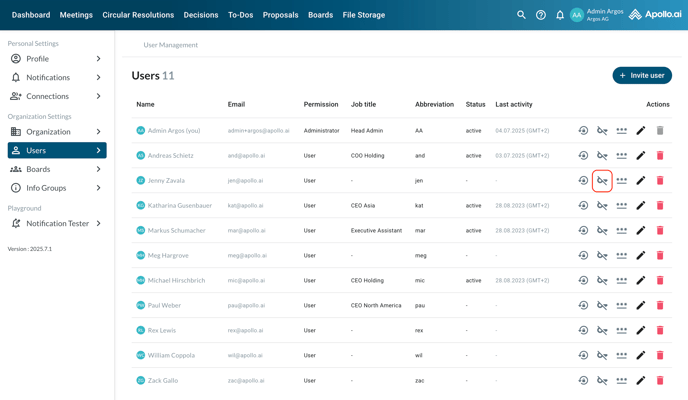Click the Admin Argos avatar in header
The image size is (688, 400).
coord(577,15)
